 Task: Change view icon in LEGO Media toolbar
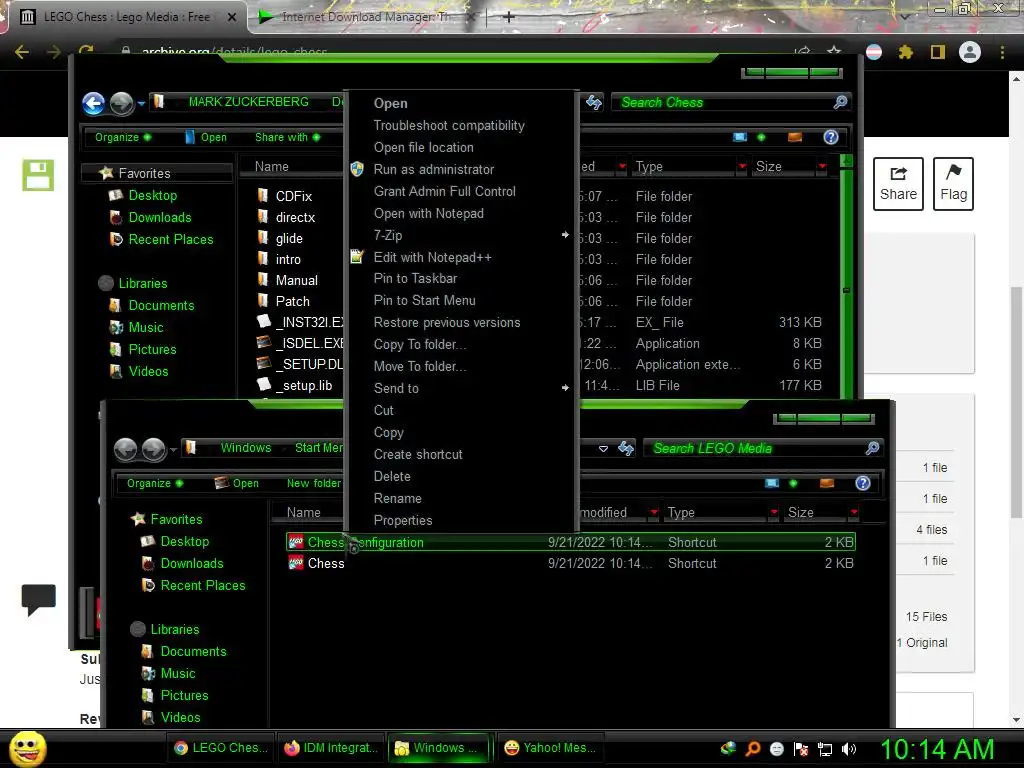pyautogui.click(x=772, y=483)
